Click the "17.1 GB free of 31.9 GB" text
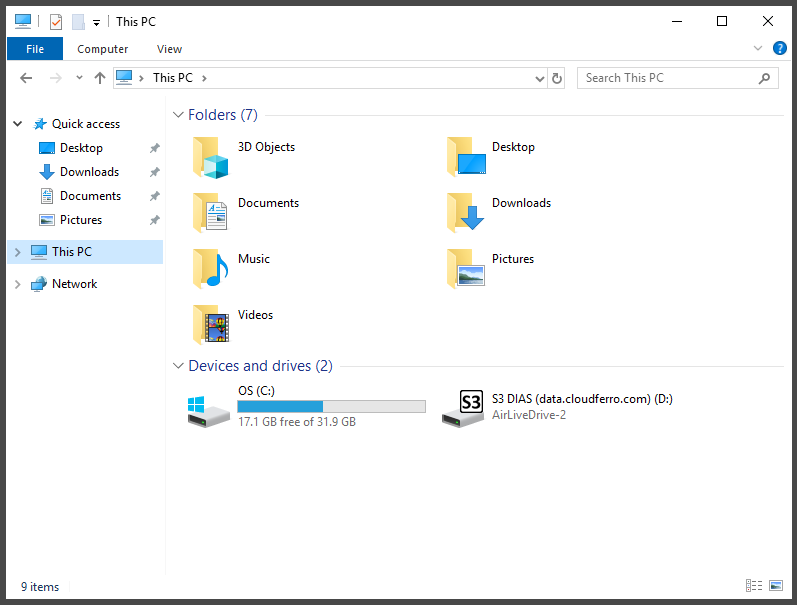The image size is (797, 605). (297, 422)
